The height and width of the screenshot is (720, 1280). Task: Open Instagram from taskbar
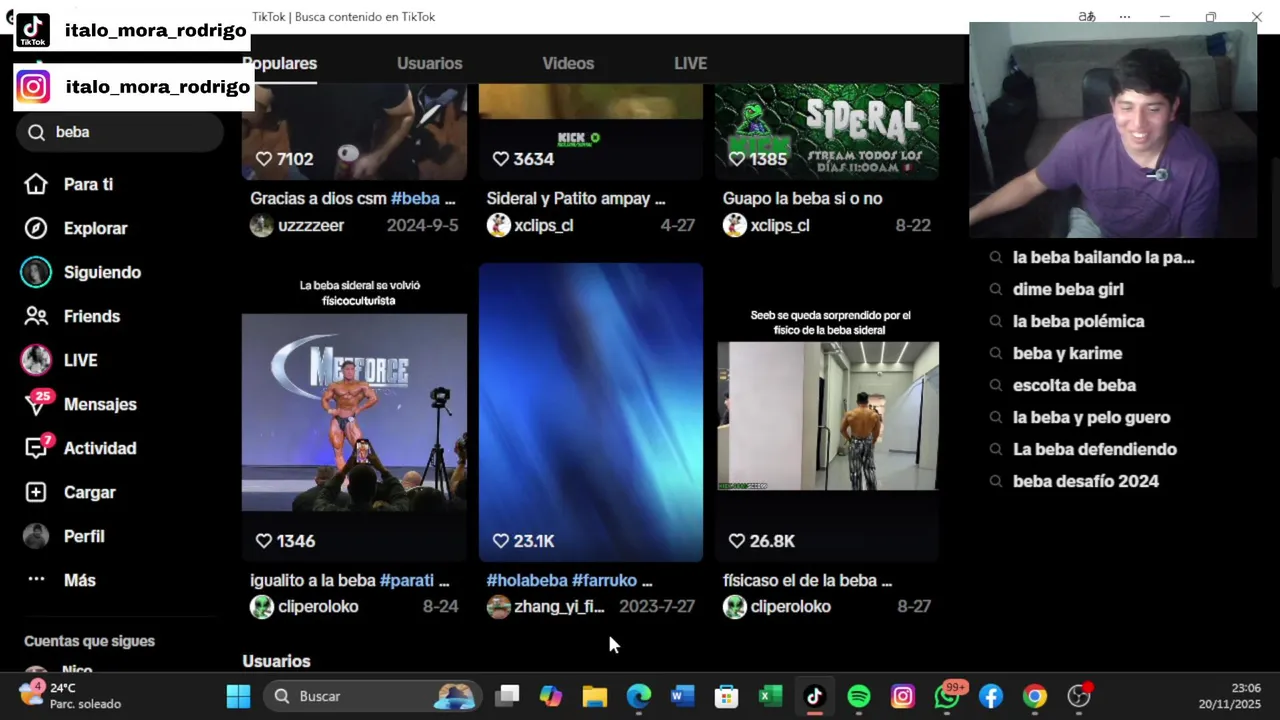click(903, 696)
